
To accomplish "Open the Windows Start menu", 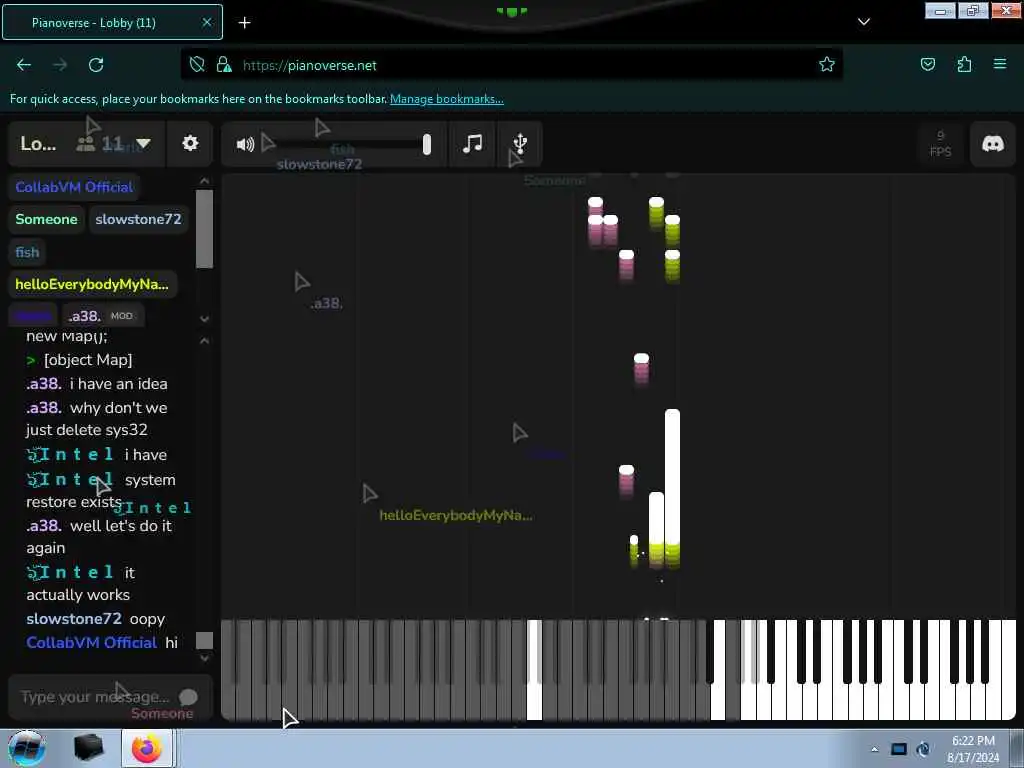I will 27,748.
